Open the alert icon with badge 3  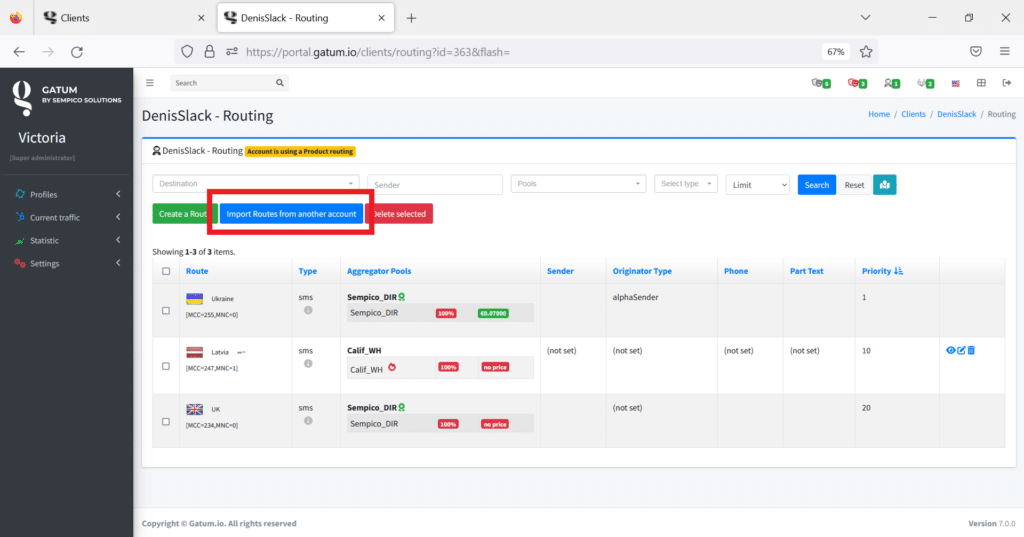(x=857, y=83)
